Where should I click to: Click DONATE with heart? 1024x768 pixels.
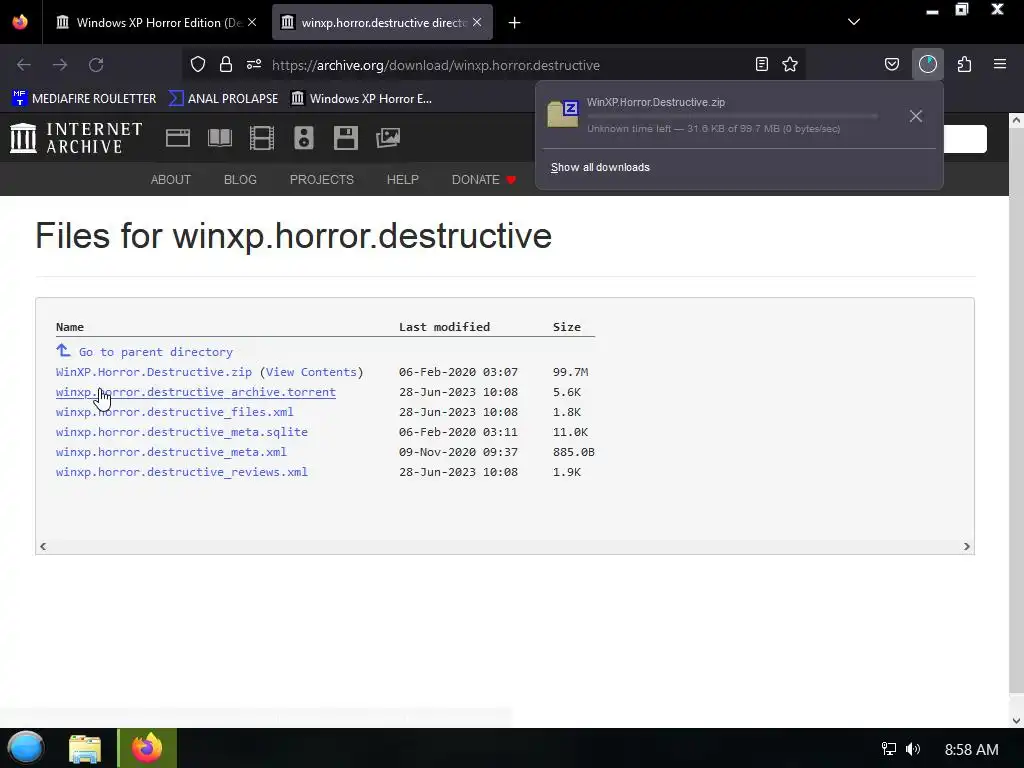tap(484, 180)
